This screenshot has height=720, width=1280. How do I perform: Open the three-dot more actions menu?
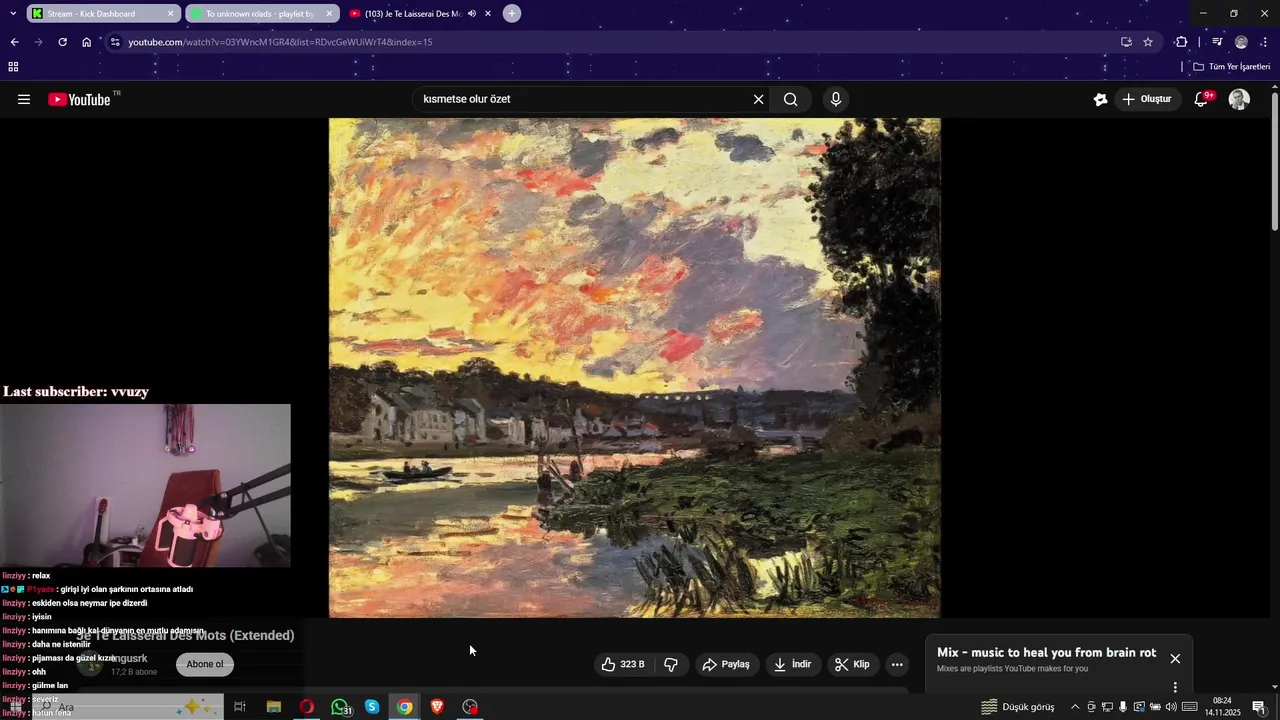click(x=897, y=664)
